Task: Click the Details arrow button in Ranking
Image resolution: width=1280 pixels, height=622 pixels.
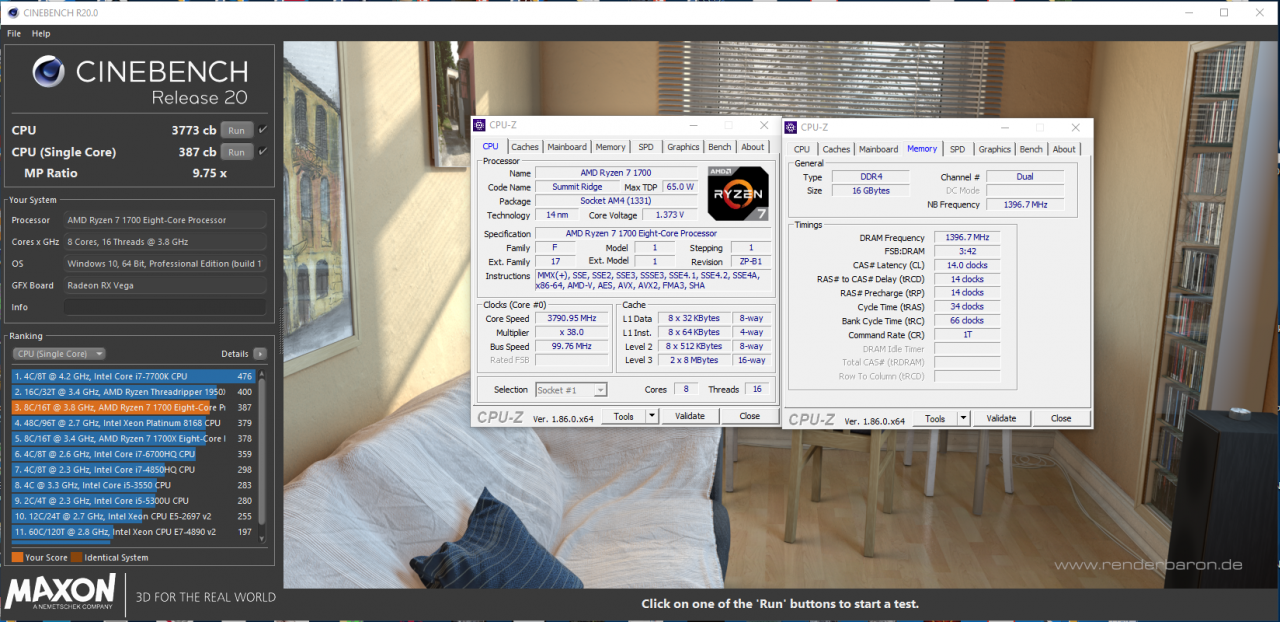Action: pyautogui.click(x=260, y=354)
